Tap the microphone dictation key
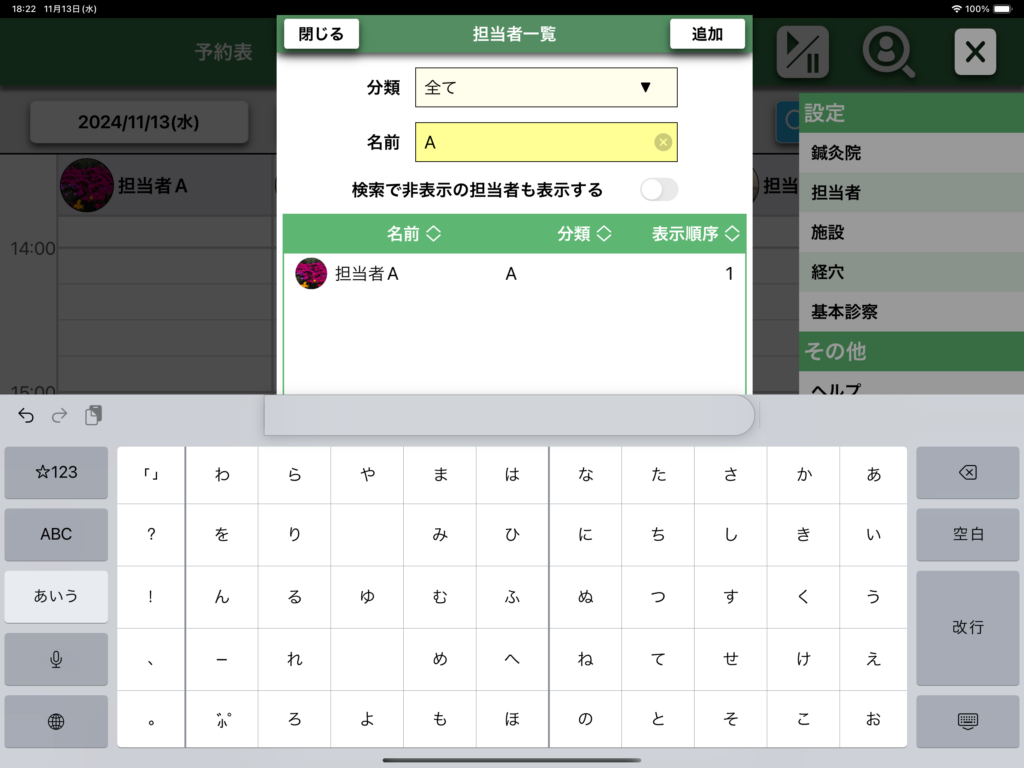 [x=56, y=659]
